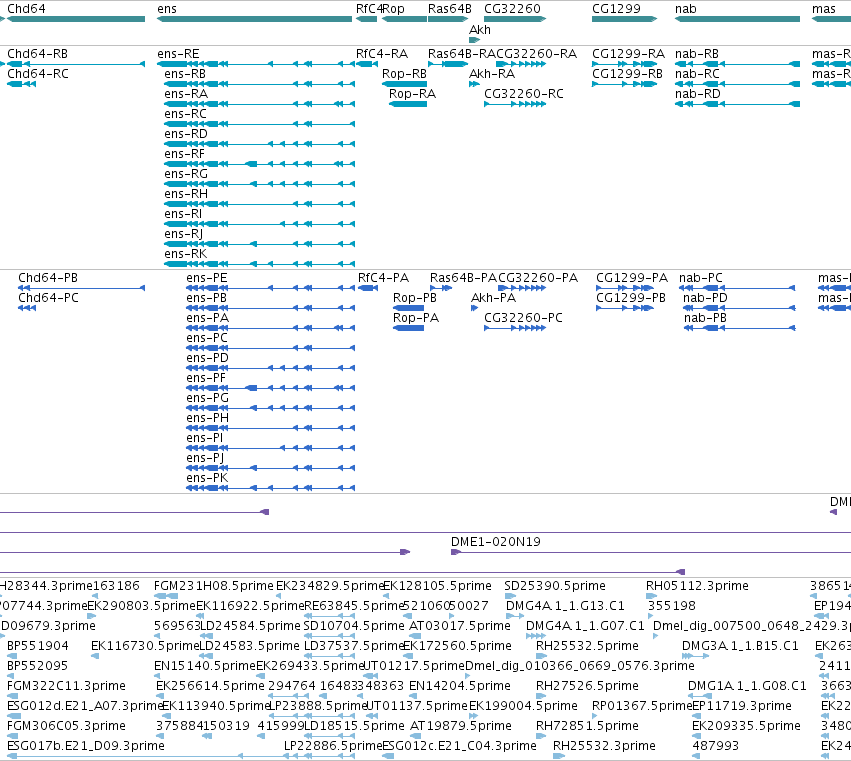Select the ens-PE protein label
The height and width of the screenshot is (761, 851).
coord(207,278)
